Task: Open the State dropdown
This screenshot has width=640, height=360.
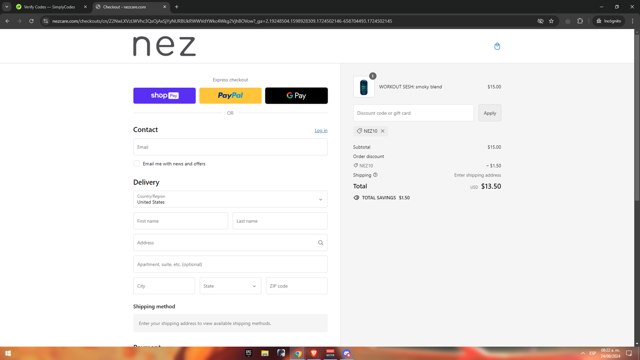Action: (230, 286)
